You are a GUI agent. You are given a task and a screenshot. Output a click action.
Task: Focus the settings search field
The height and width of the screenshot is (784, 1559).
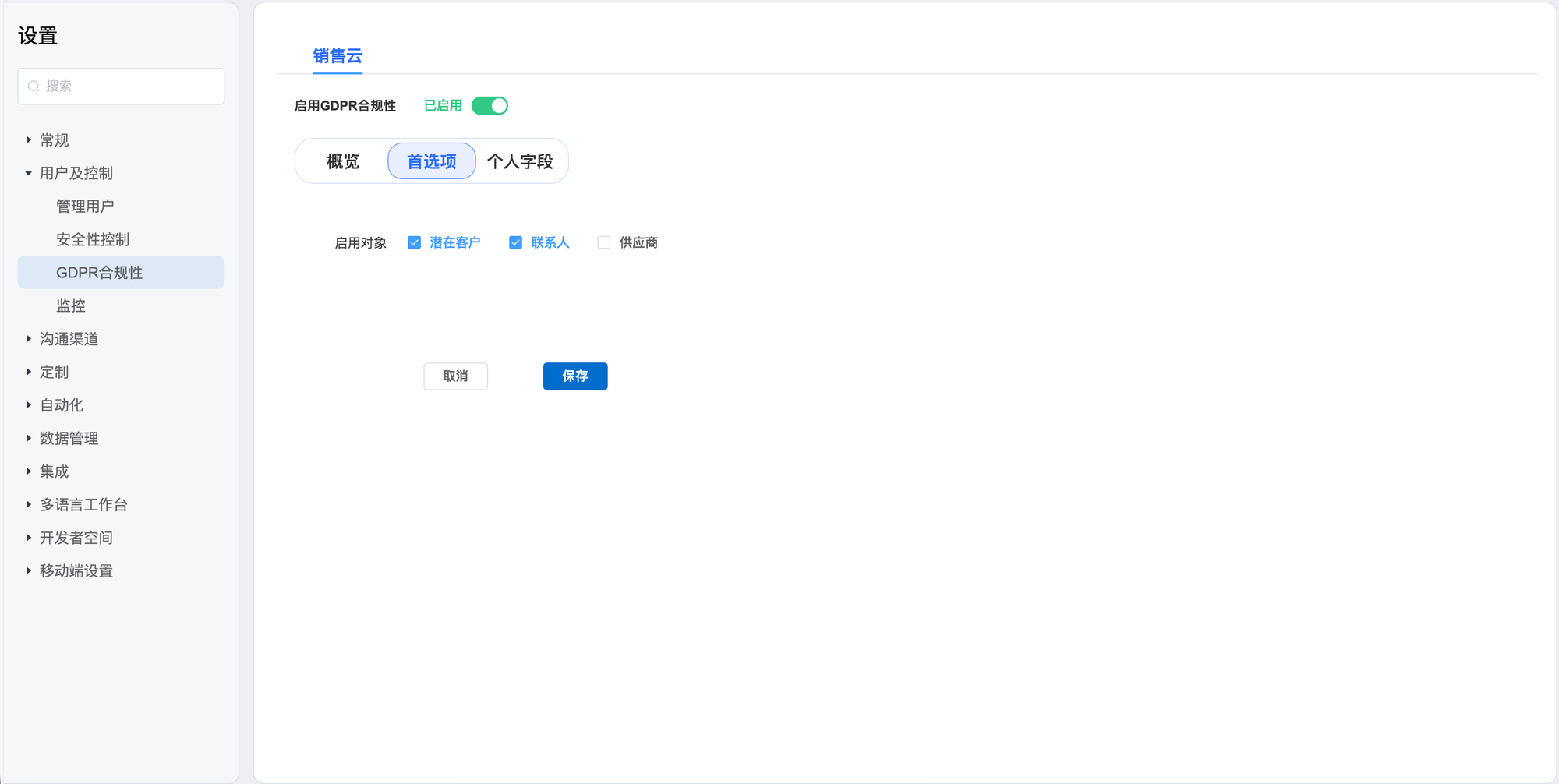pyautogui.click(x=129, y=87)
